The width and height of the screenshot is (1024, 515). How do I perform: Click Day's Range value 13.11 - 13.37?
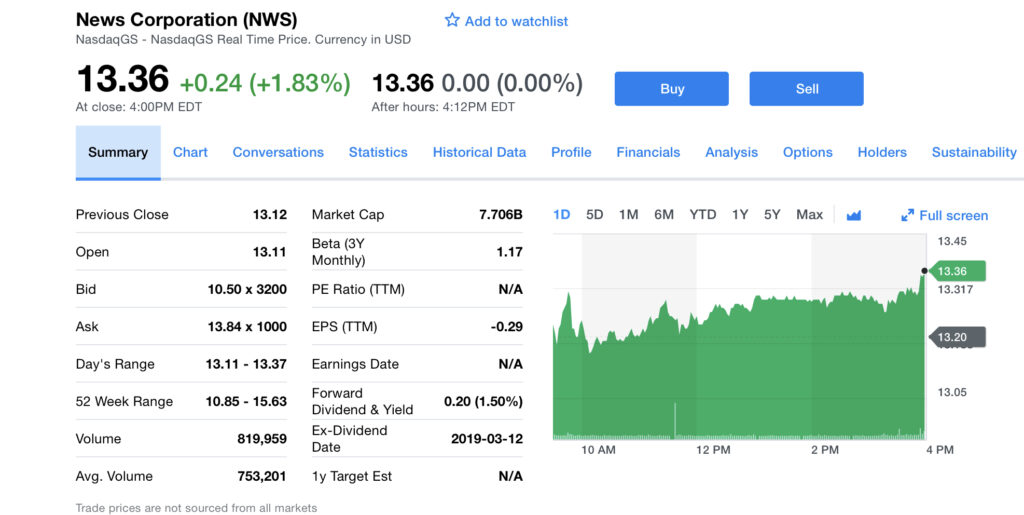pyautogui.click(x=246, y=364)
